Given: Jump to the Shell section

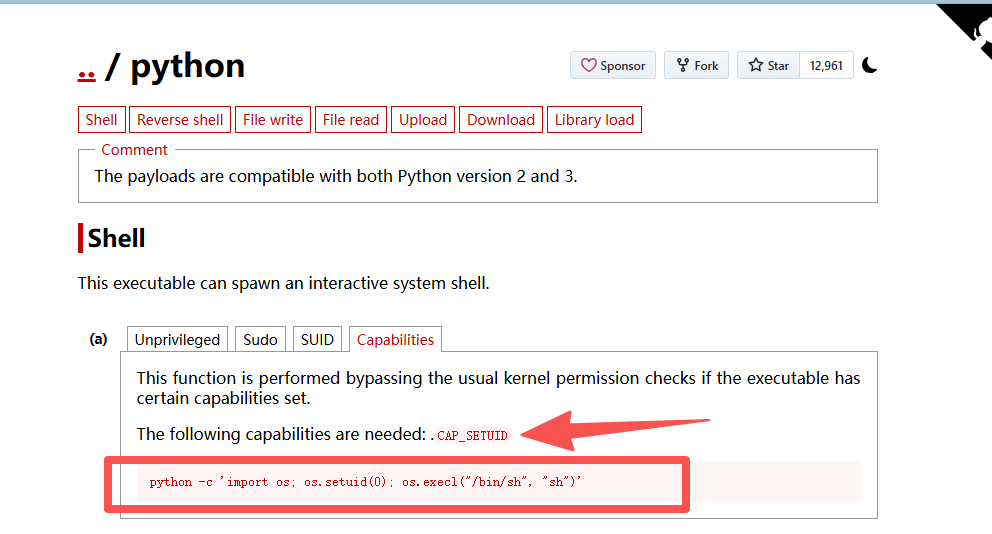Looking at the screenshot, I should (101, 120).
